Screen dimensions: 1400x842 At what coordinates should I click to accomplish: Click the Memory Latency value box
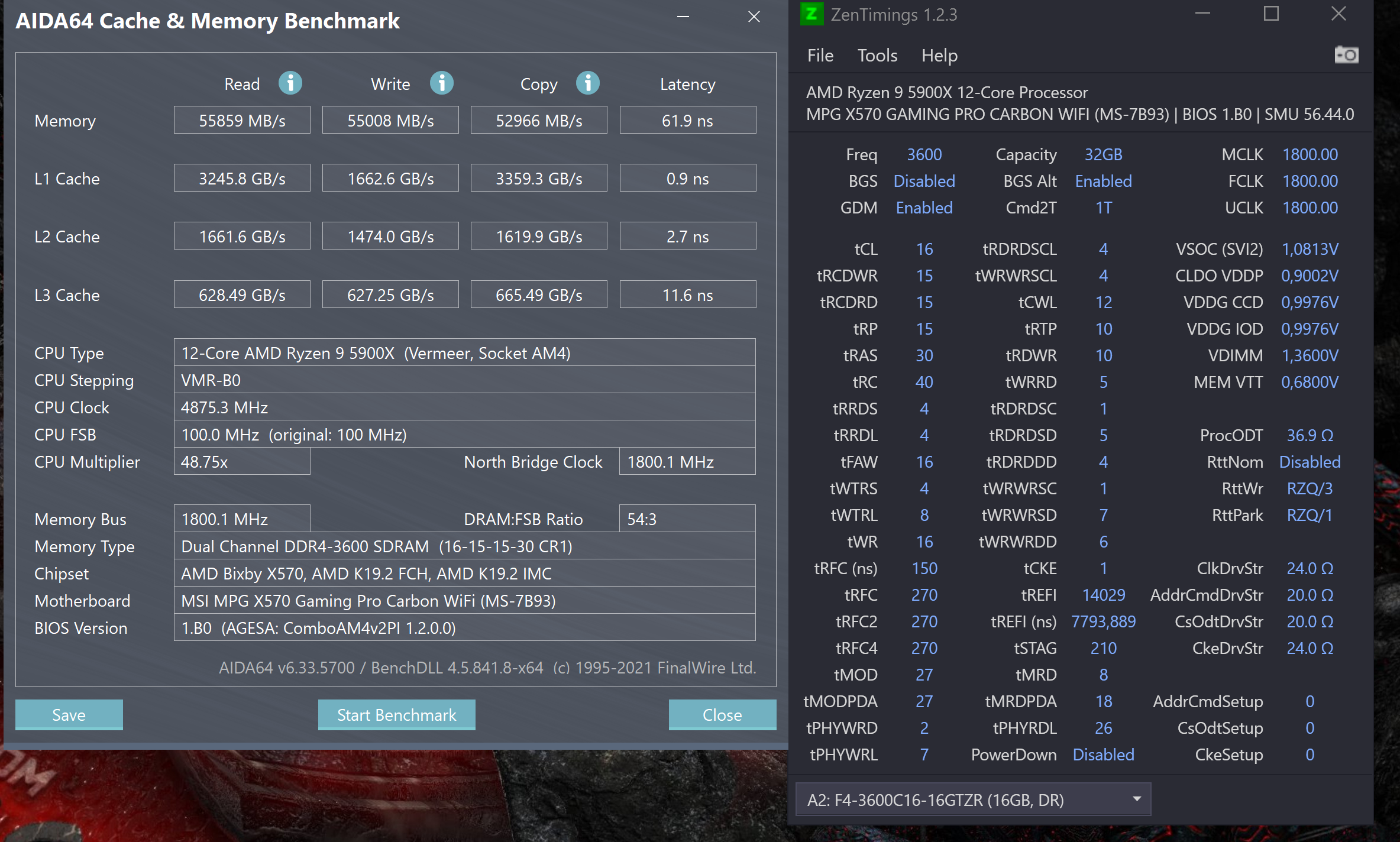(687, 121)
